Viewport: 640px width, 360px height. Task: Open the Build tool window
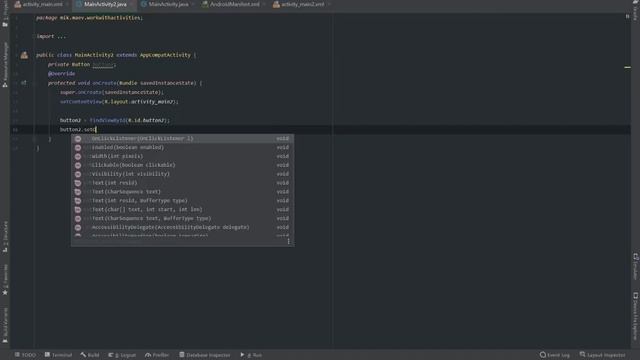pos(90,355)
